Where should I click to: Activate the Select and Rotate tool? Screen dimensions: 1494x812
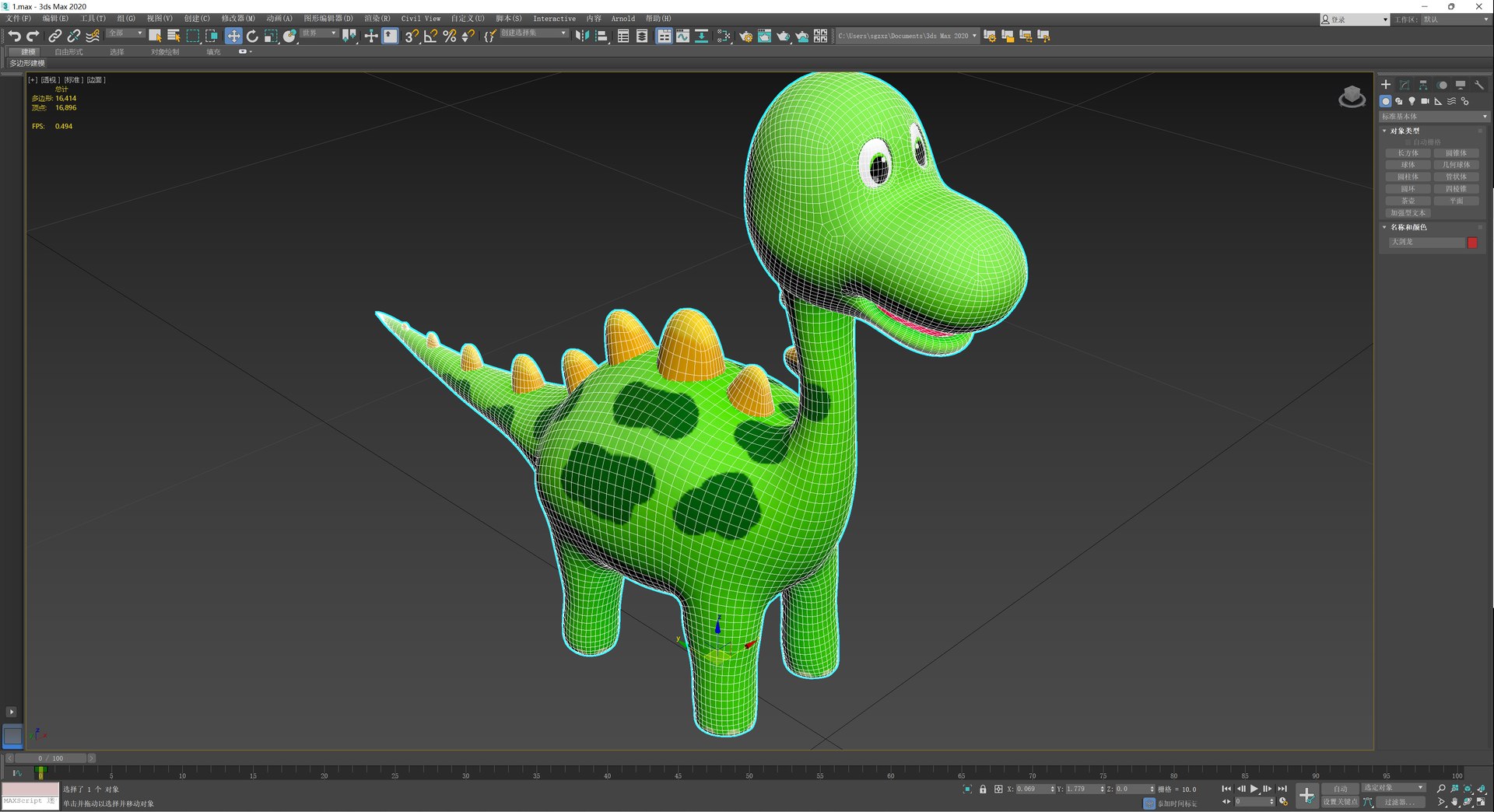[252, 36]
